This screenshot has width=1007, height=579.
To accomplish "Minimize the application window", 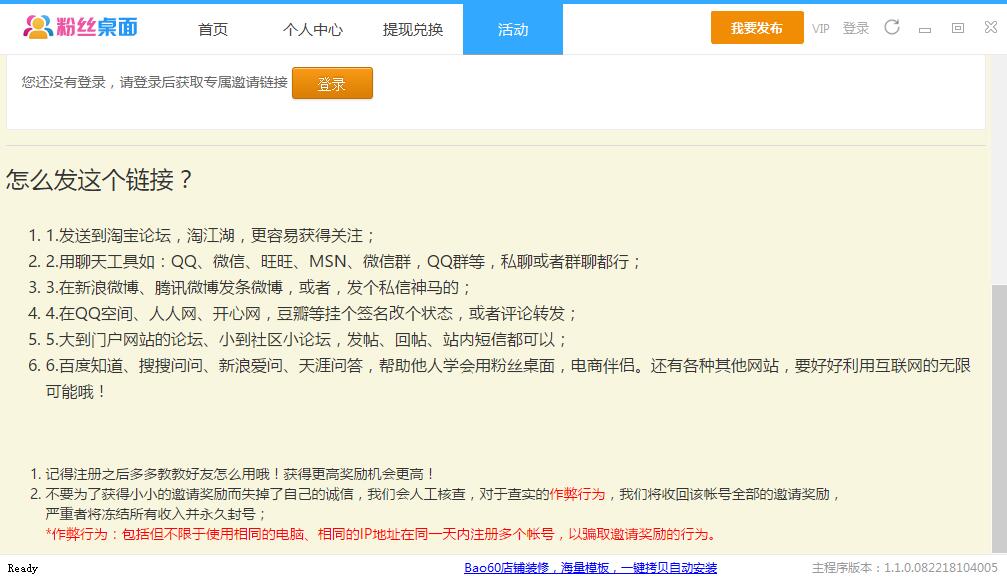I will (925, 27).
